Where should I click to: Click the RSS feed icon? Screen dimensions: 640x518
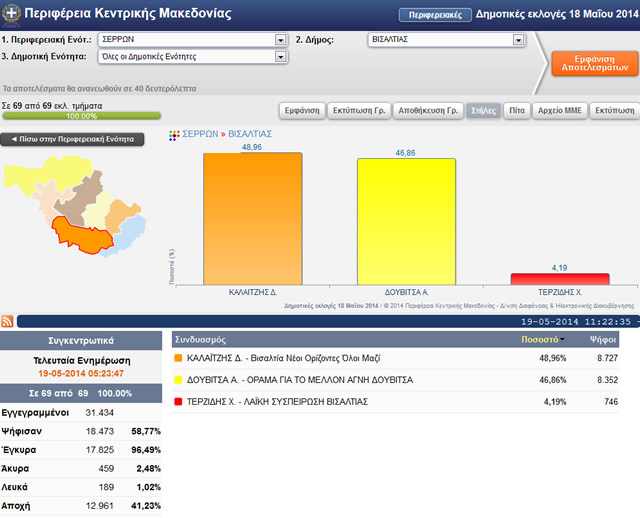8,321
